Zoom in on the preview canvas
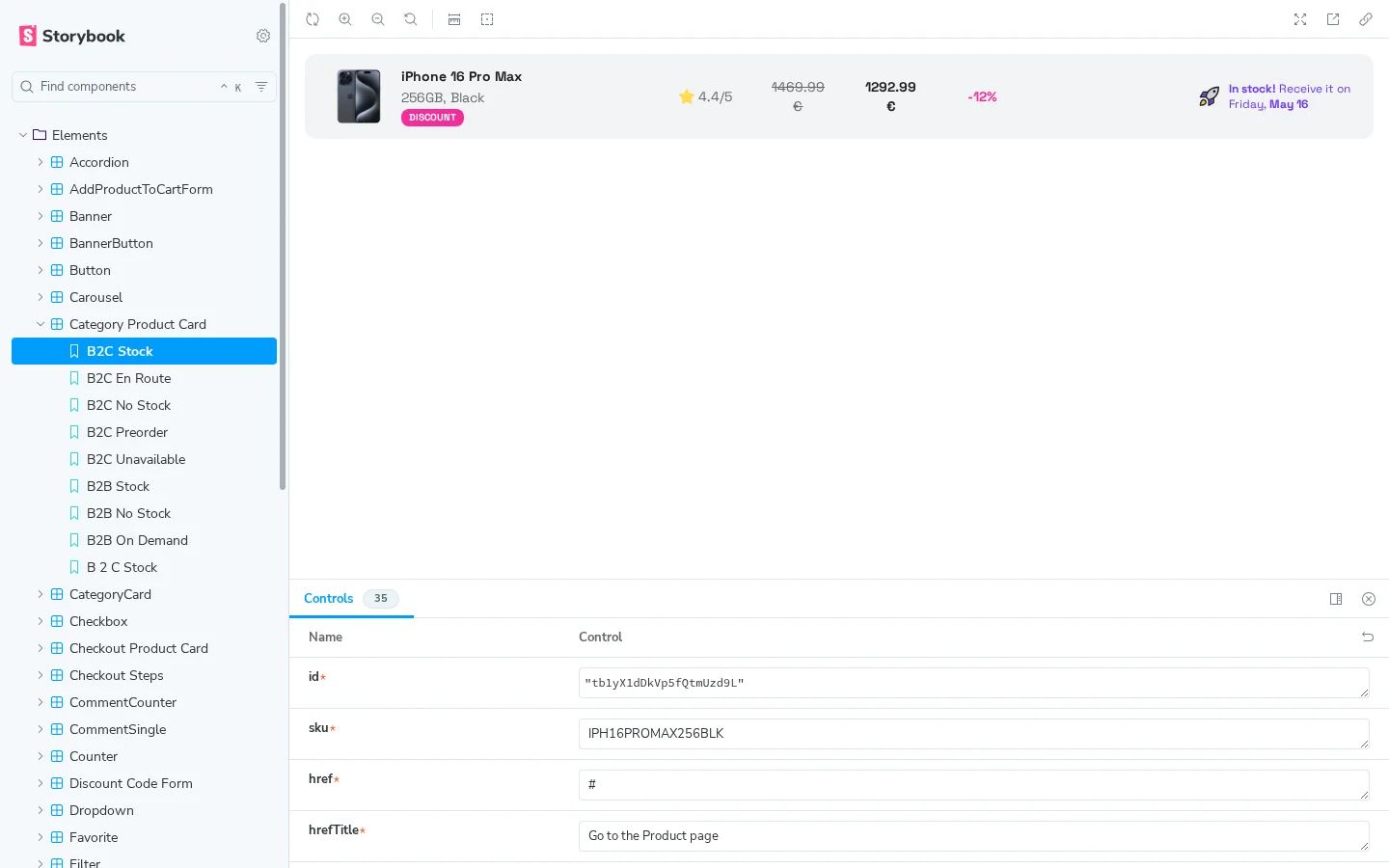This screenshot has width=1389, height=868. point(345,19)
